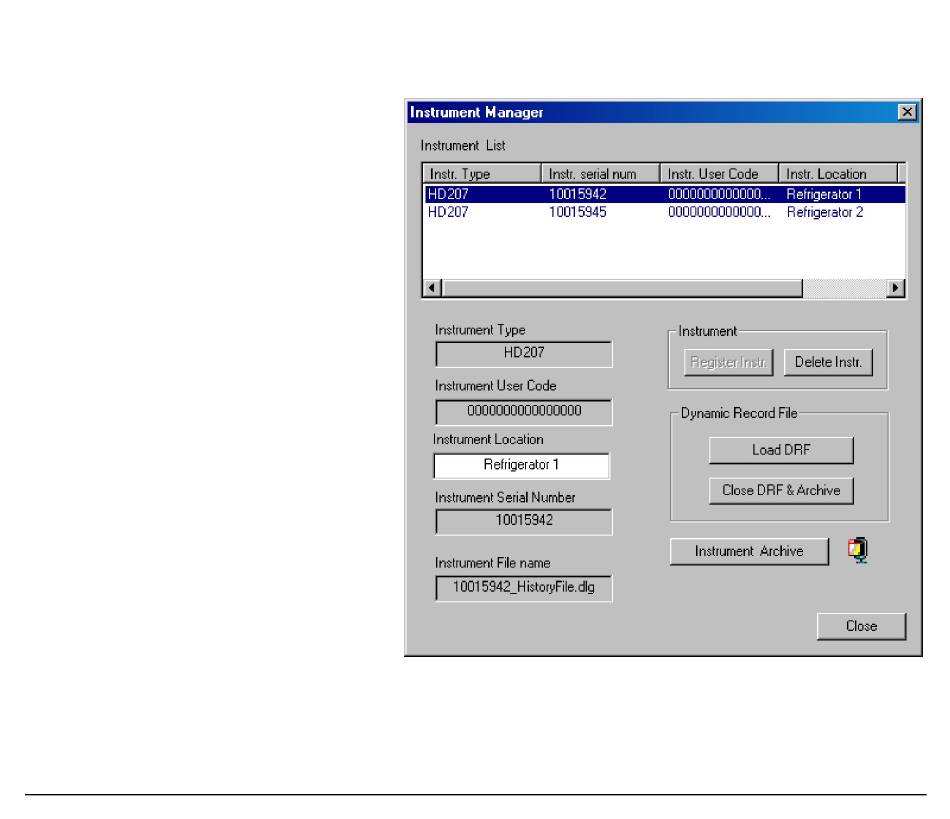Select the row with serial 10015945

(664, 212)
